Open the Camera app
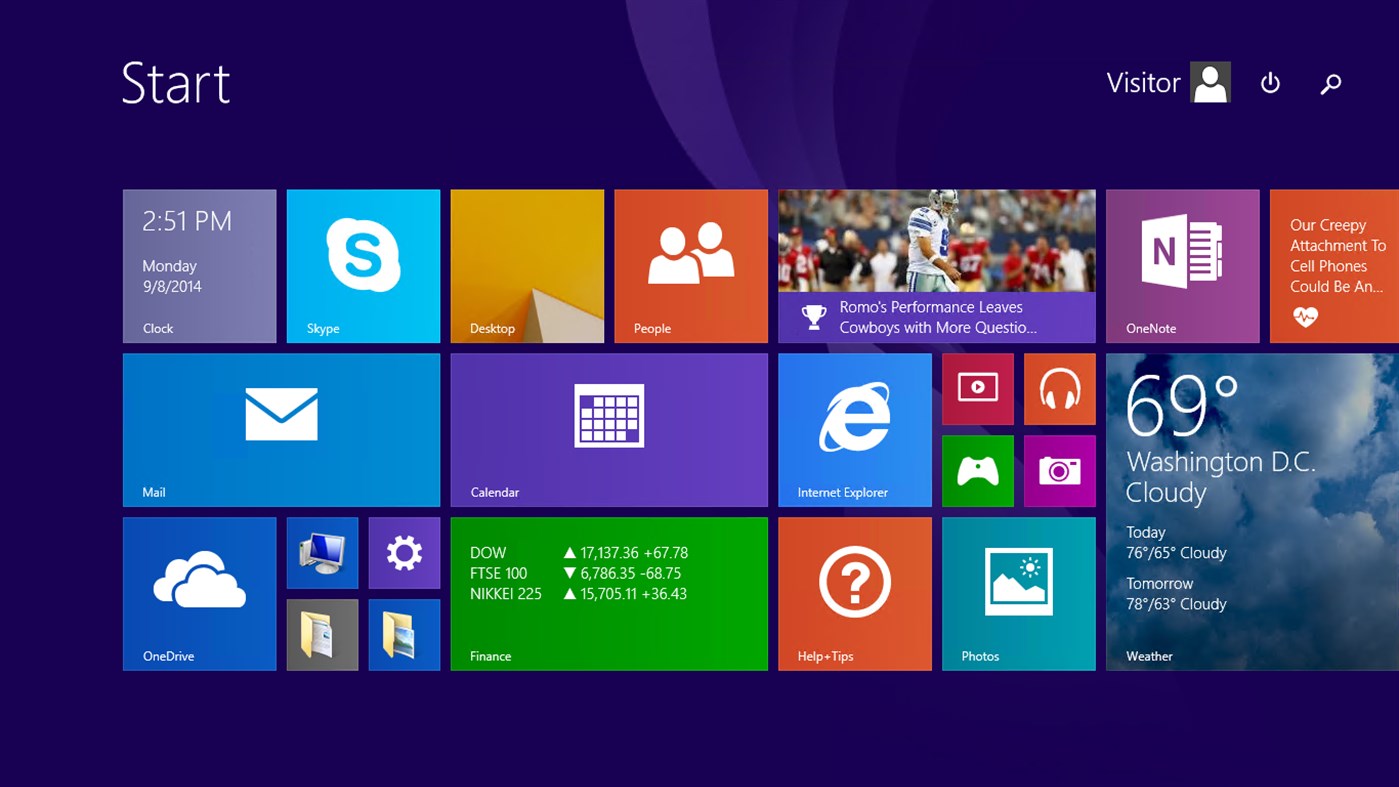 click(1059, 470)
